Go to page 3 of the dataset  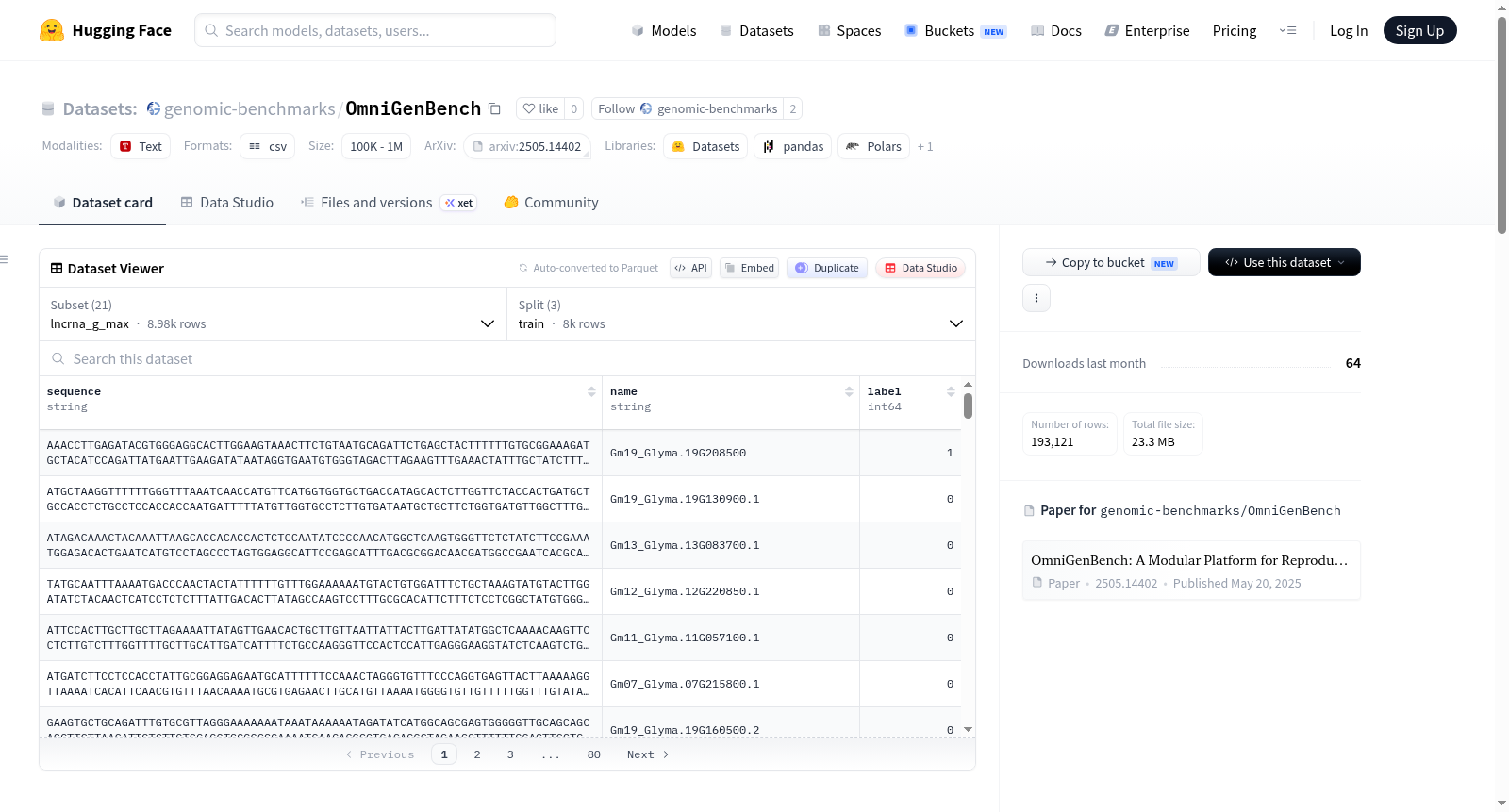510,754
